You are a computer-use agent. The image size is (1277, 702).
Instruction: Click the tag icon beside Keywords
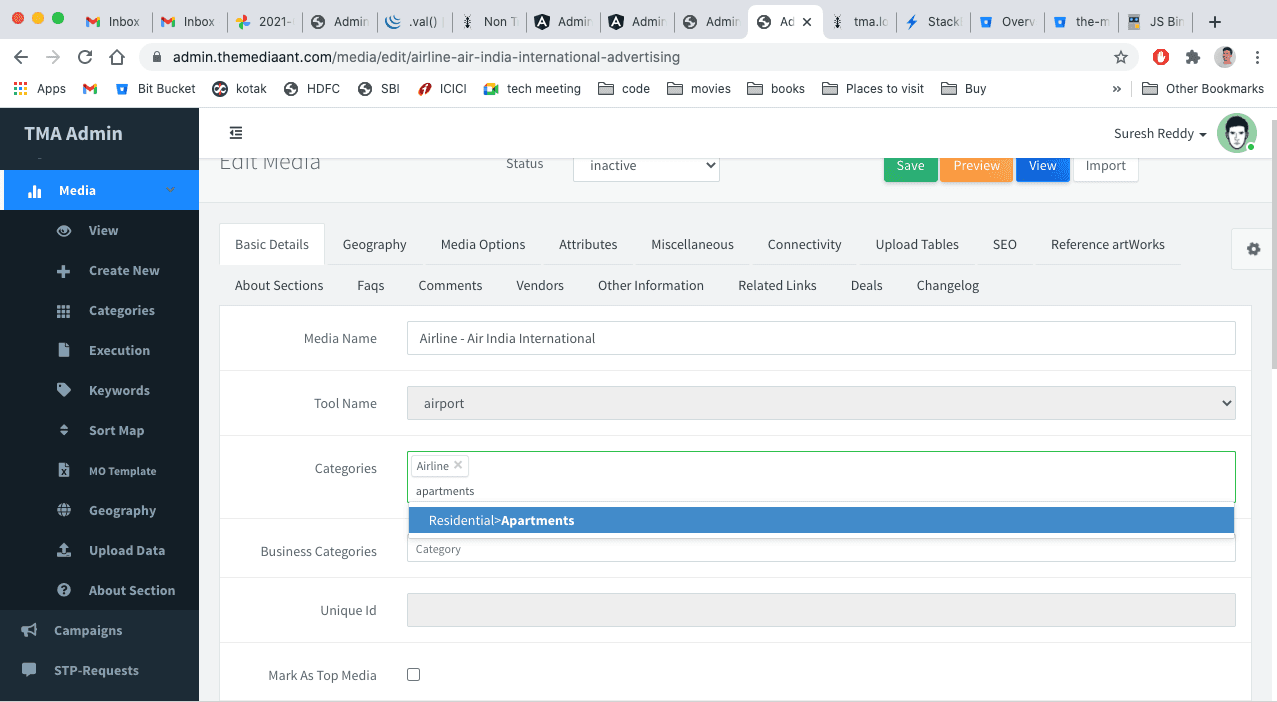[64, 391]
